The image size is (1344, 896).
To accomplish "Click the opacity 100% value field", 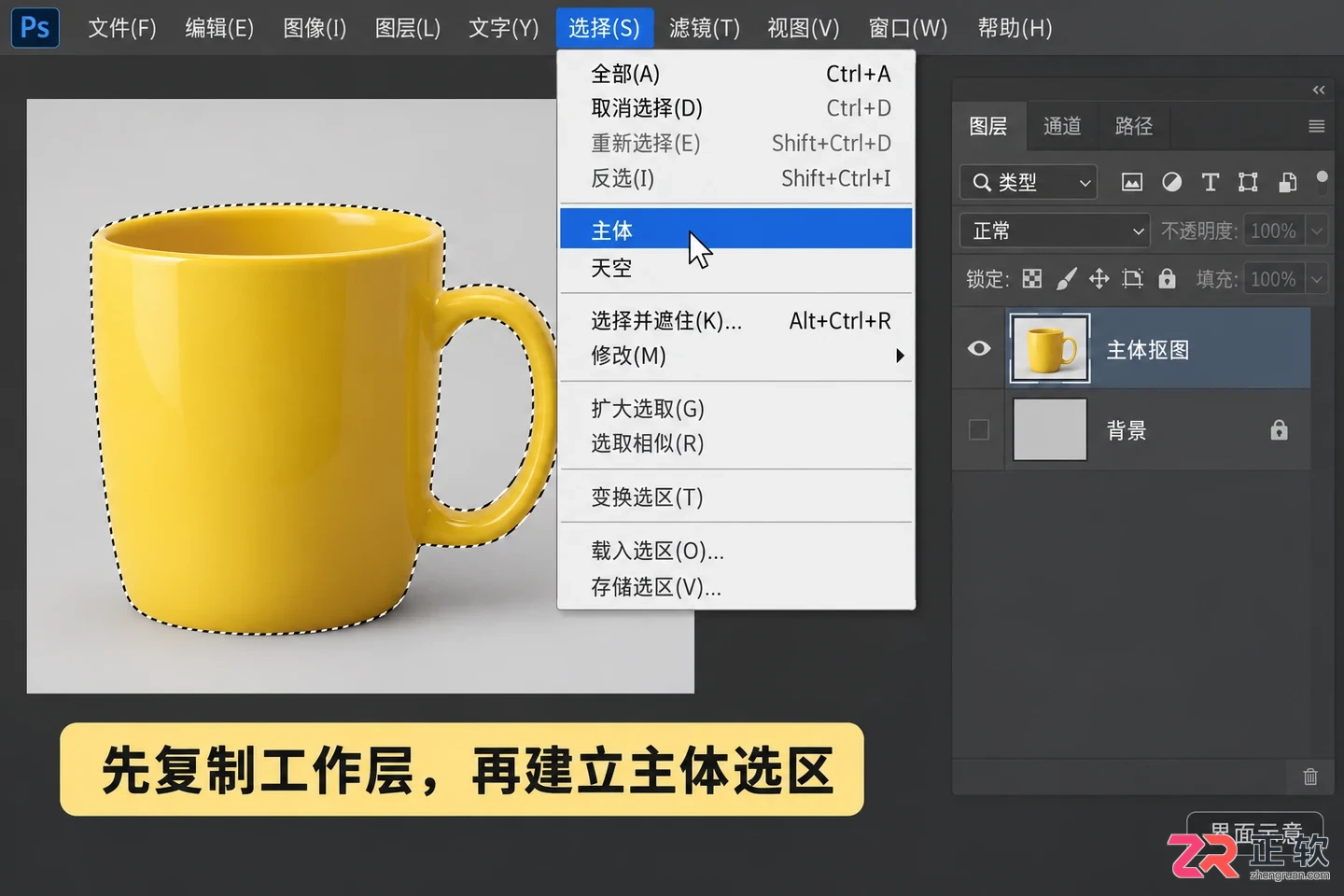I will [1275, 231].
